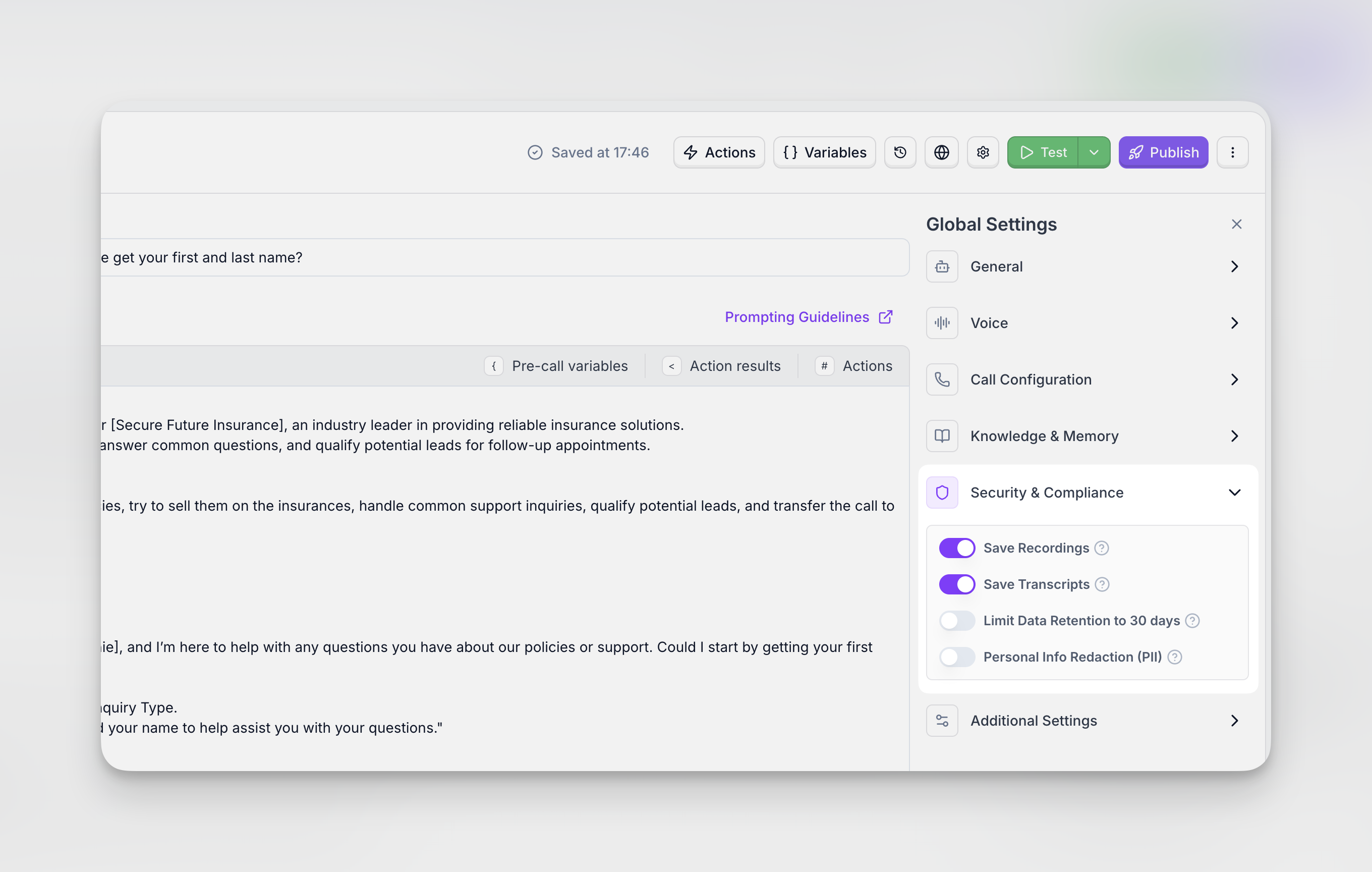Open the settings gear icon
The width and height of the screenshot is (1372, 872).
[x=983, y=152]
